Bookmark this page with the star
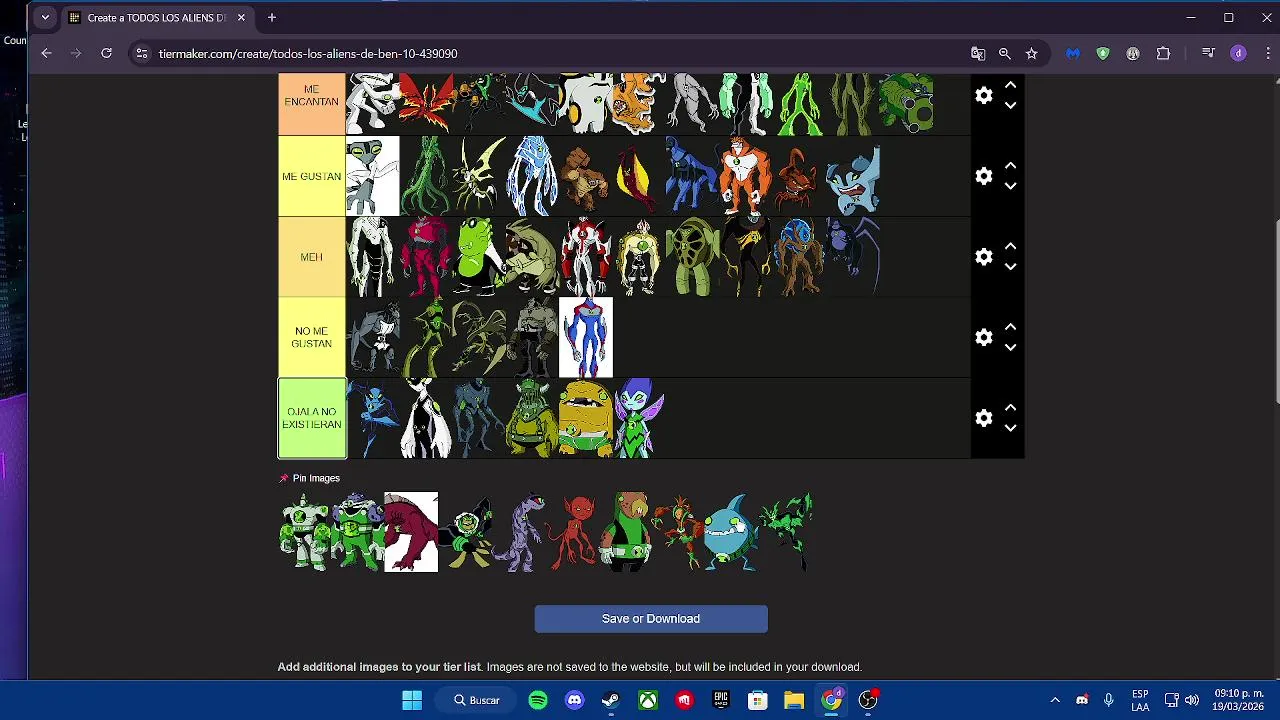This screenshot has width=1280, height=720. 1032,54
